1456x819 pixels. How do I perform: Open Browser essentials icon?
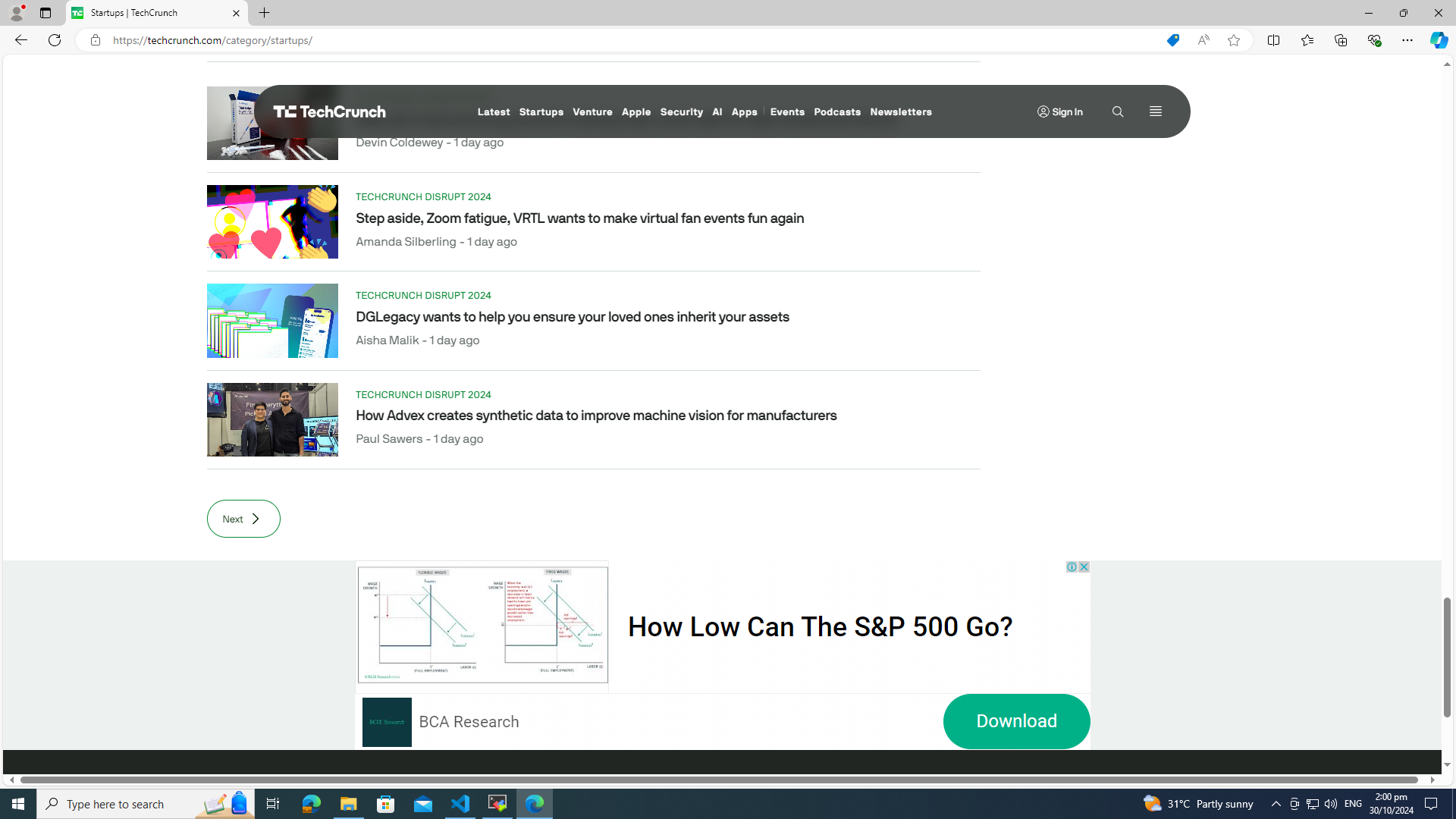pyautogui.click(x=1373, y=40)
